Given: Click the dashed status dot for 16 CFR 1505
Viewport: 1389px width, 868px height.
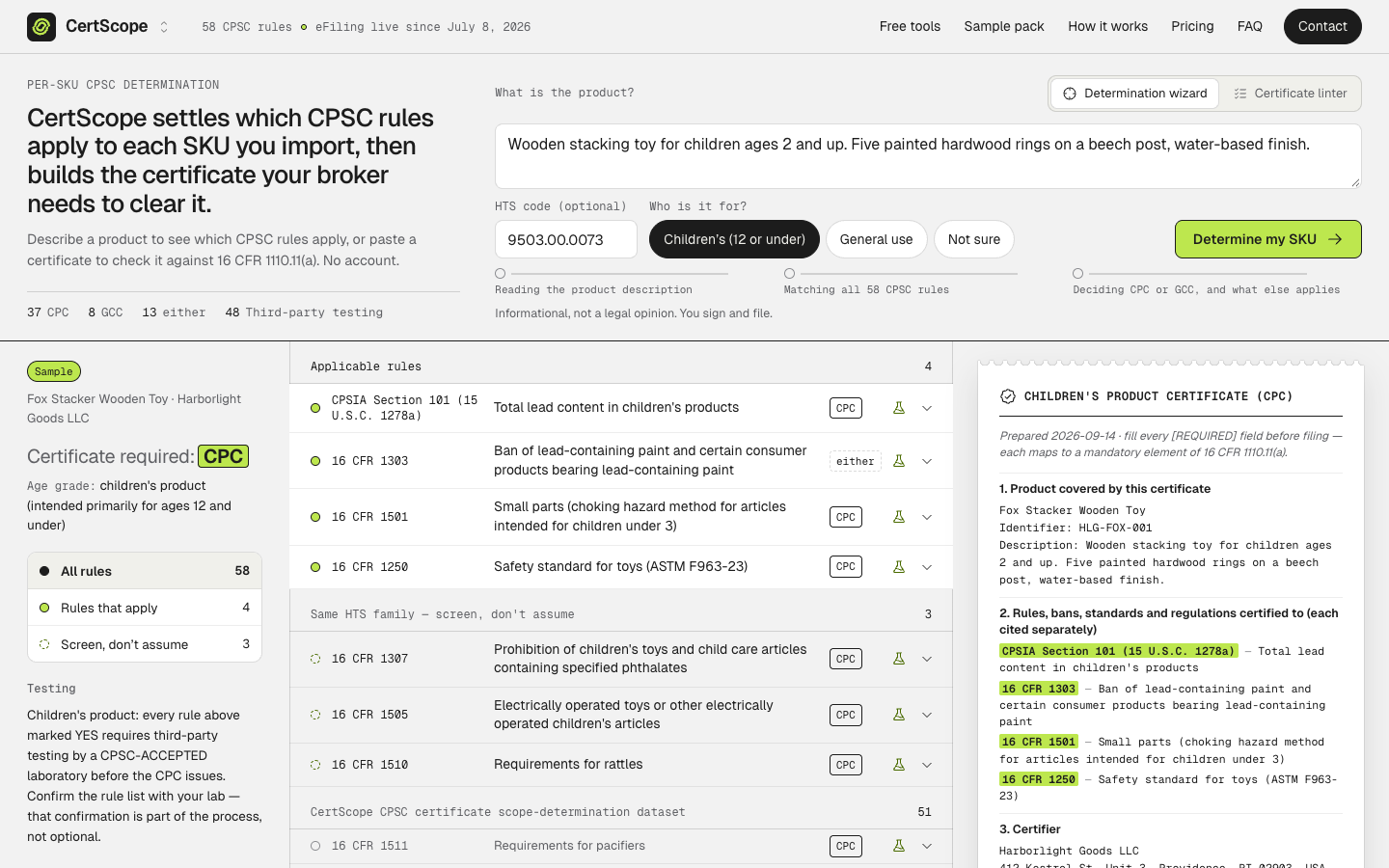Looking at the screenshot, I should [315, 715].
